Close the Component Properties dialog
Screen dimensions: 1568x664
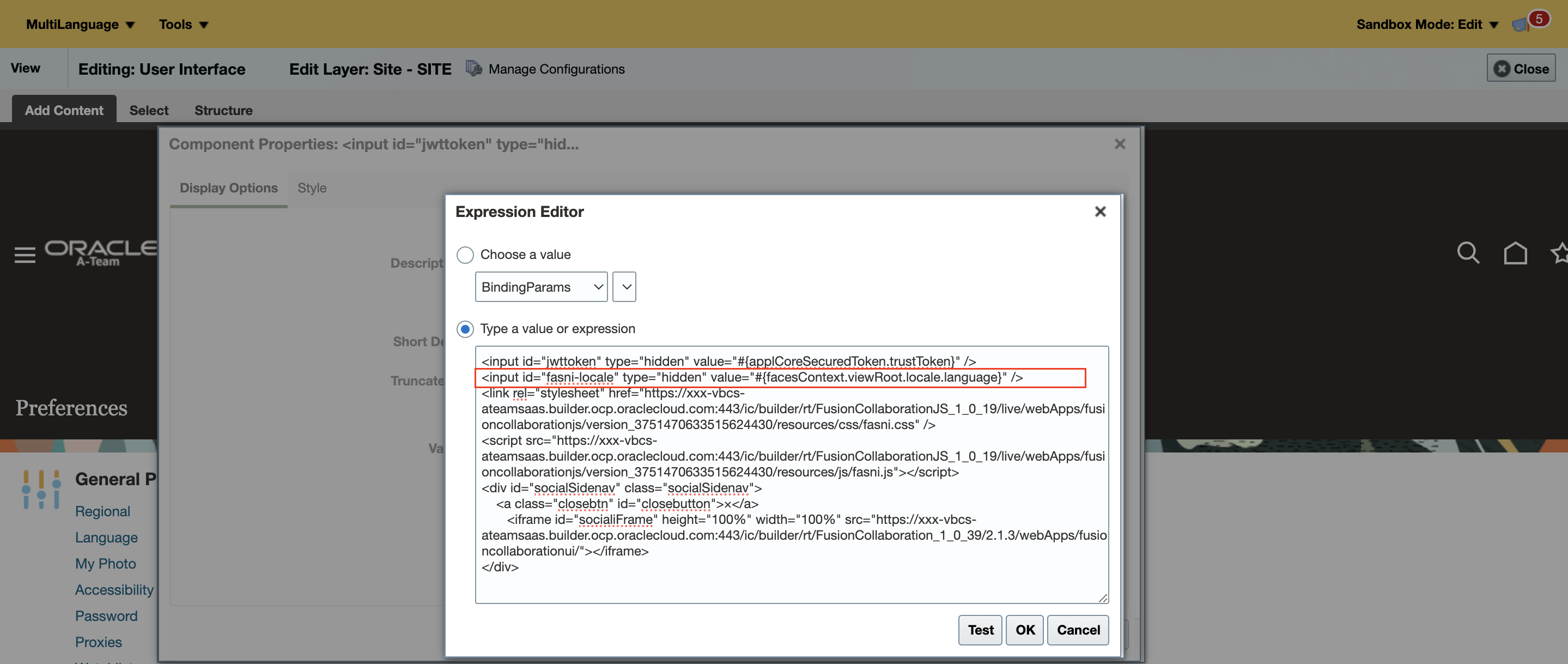pos(1120,144)
